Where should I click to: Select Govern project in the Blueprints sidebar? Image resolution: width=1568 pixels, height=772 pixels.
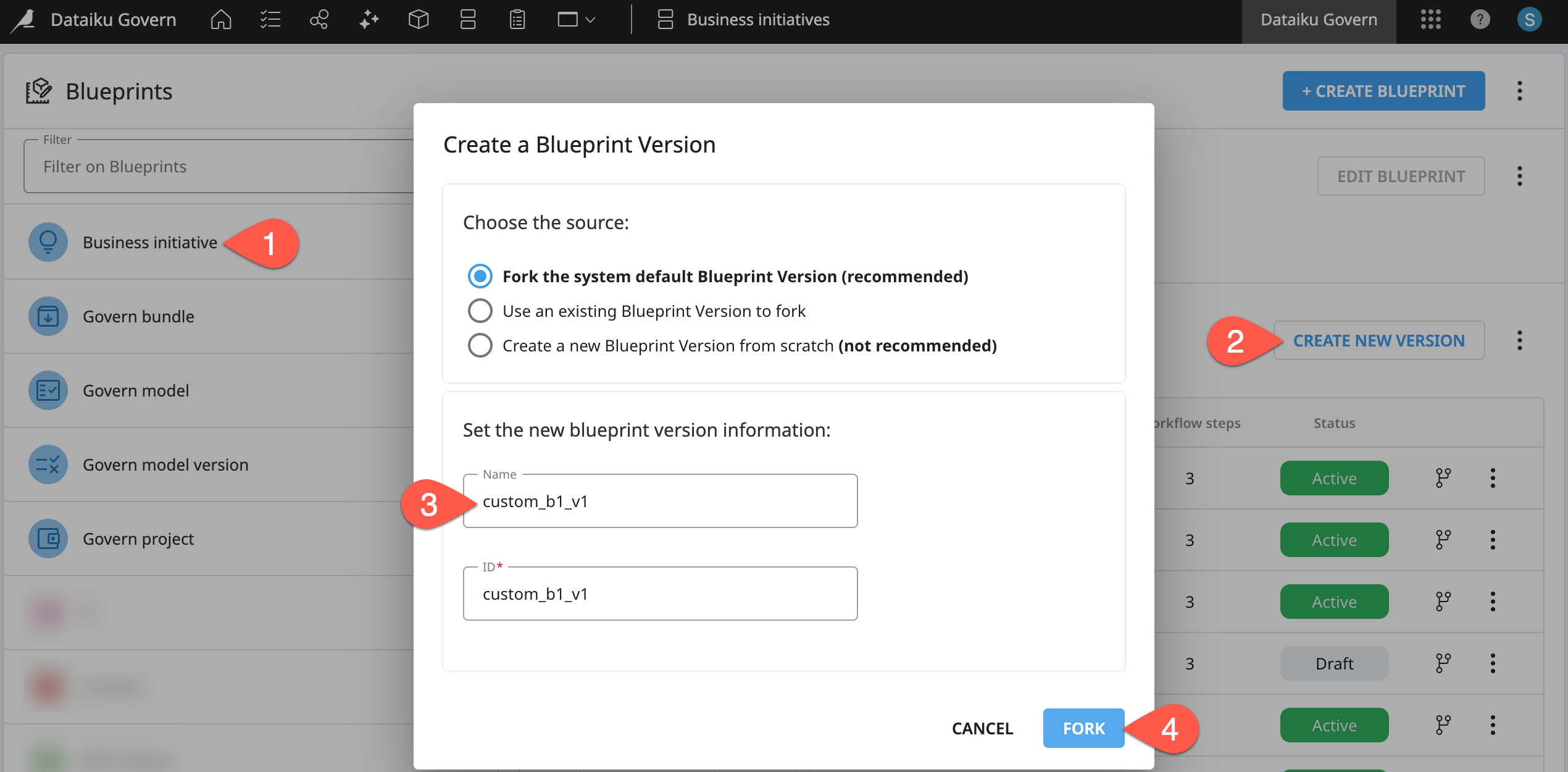pyautogui.click(x=138, y=539)
